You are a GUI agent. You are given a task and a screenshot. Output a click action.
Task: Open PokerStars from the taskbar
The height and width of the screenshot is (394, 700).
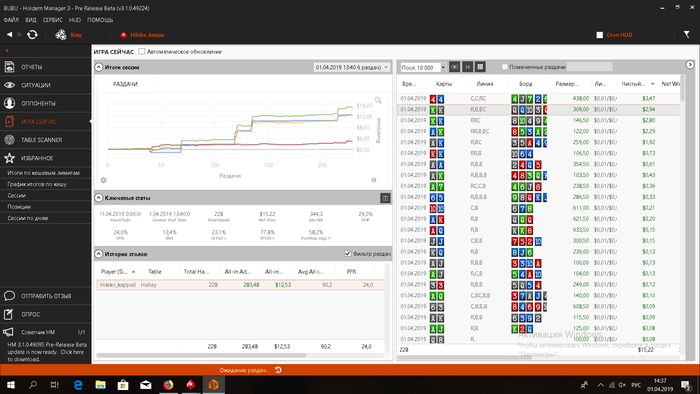point(191,385)
